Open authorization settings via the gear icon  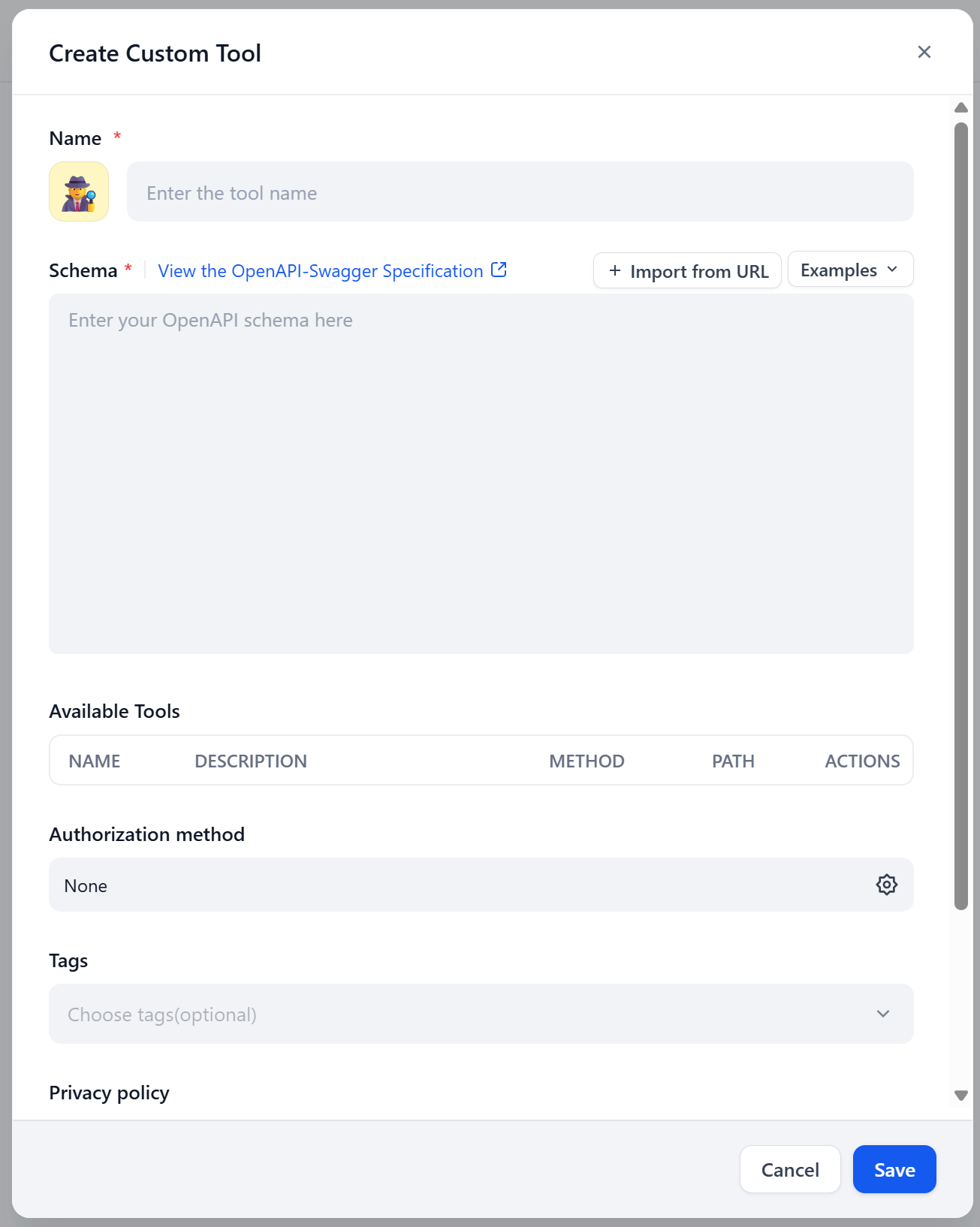pyautogui.click(x=886, y=885)
